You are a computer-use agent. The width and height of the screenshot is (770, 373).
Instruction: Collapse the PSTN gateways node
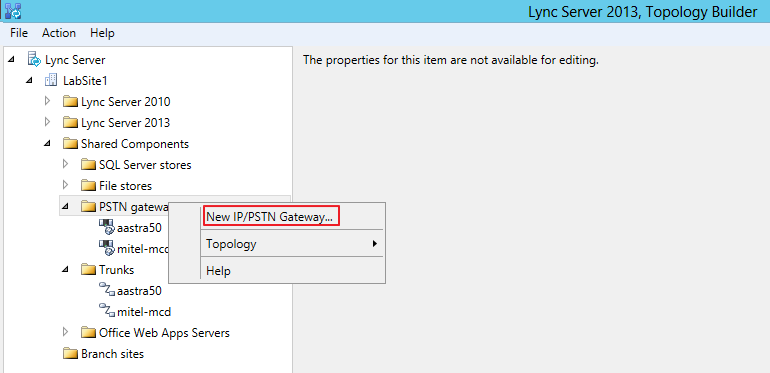tap(65, 207)
